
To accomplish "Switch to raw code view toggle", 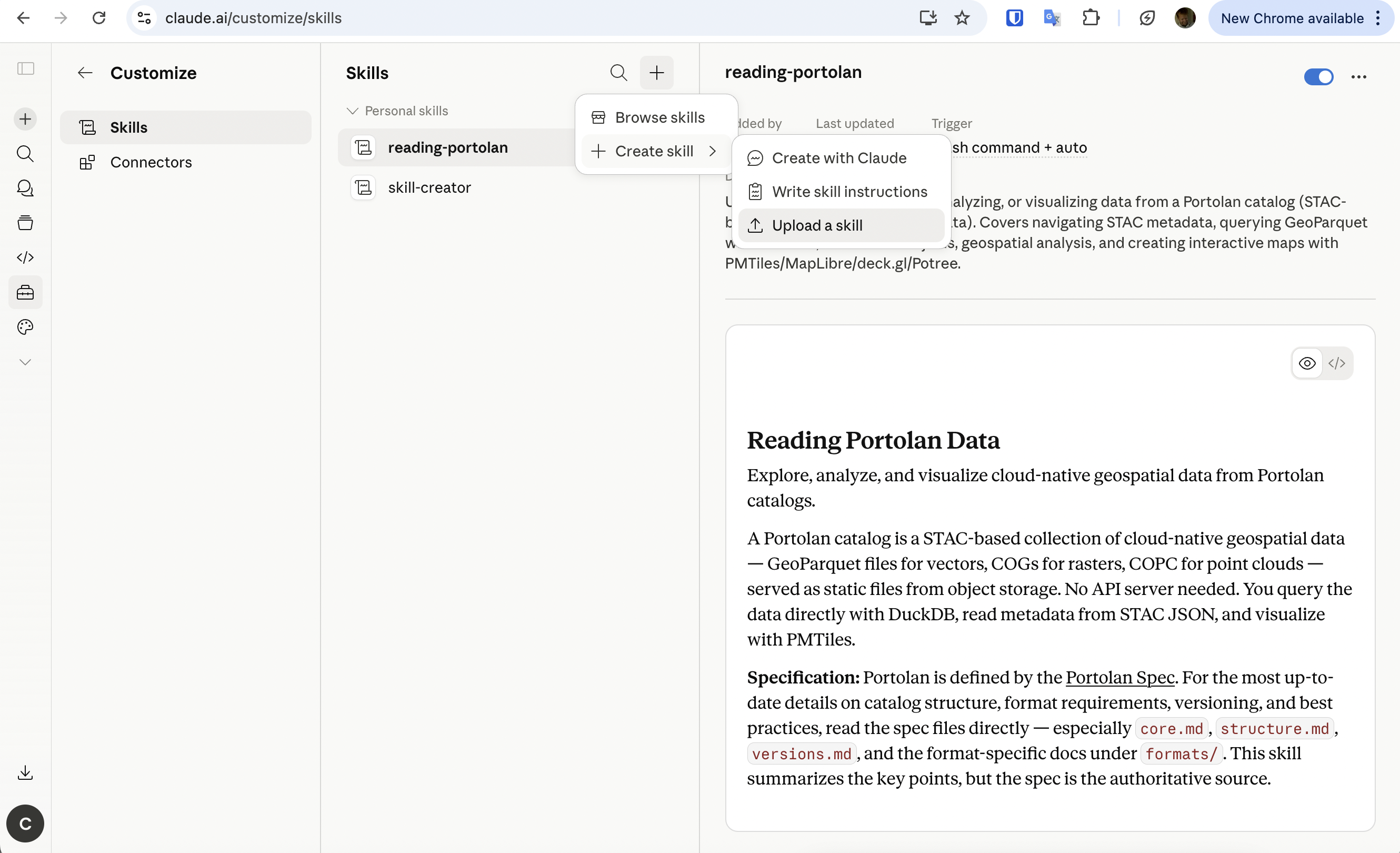I will pyautogui.click(x=1336, y=363).
